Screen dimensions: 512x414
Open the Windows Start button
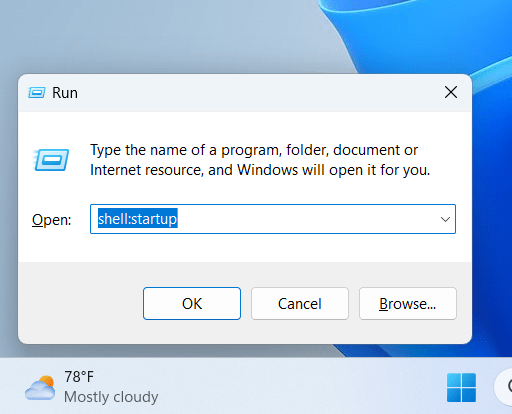tap(461, 388)
